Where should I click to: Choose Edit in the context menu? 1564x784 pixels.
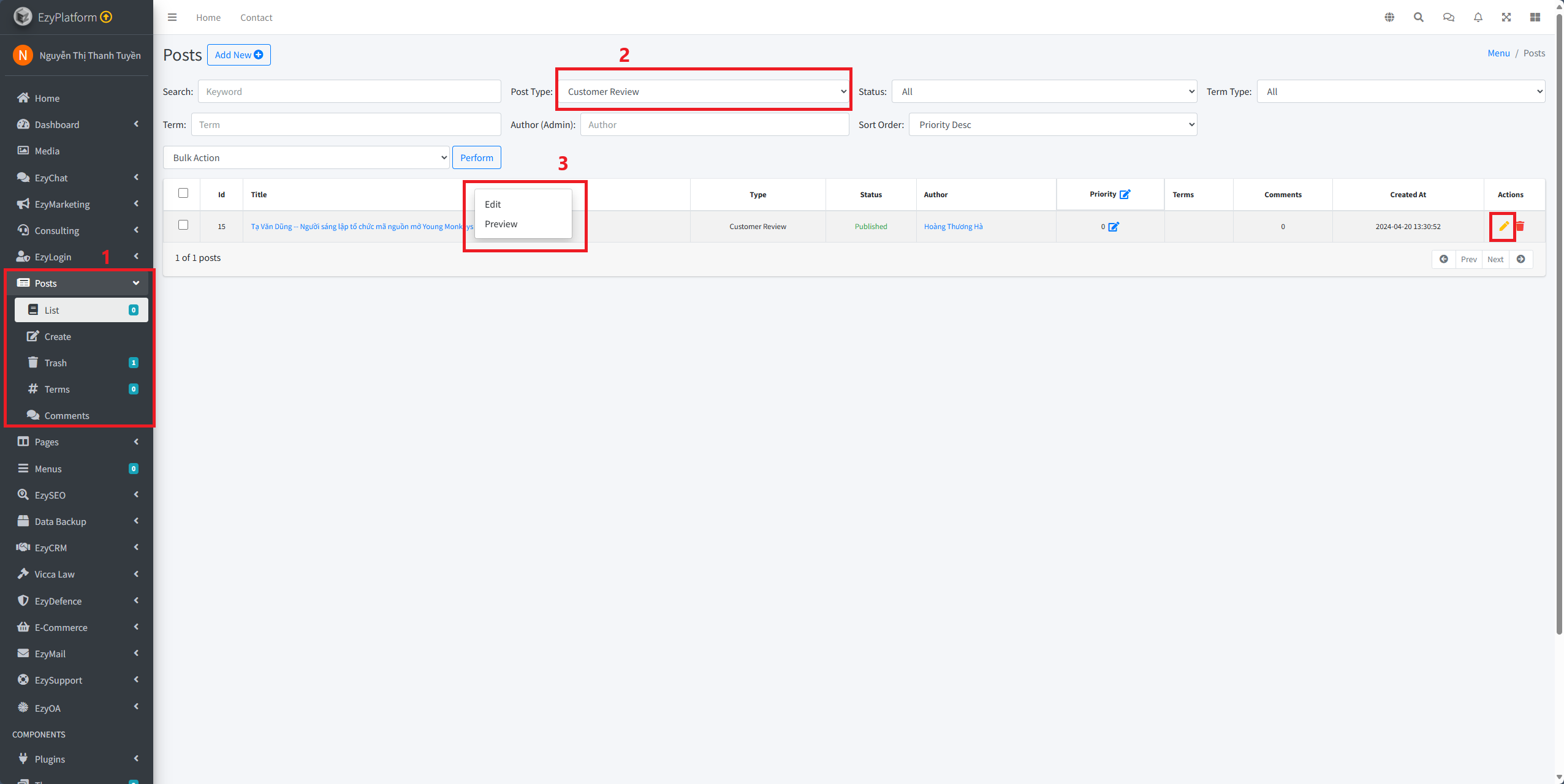click(x=523, y=204)
